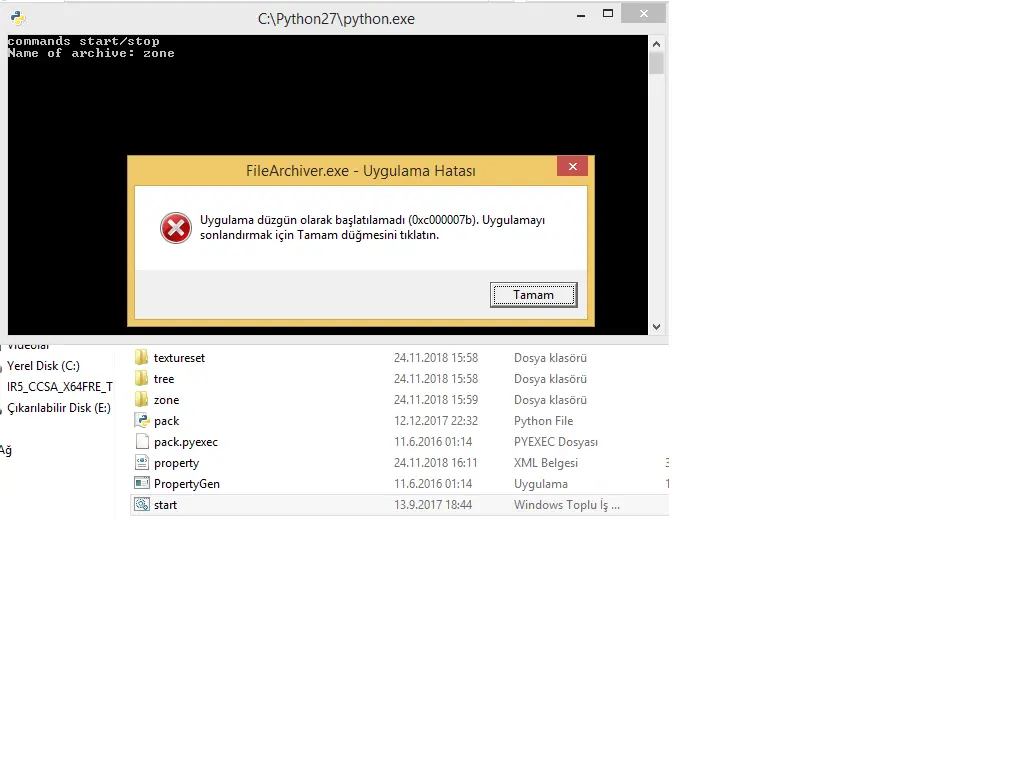Click the pack Python file icon
Screen dimensions: 1024x768
142,421
